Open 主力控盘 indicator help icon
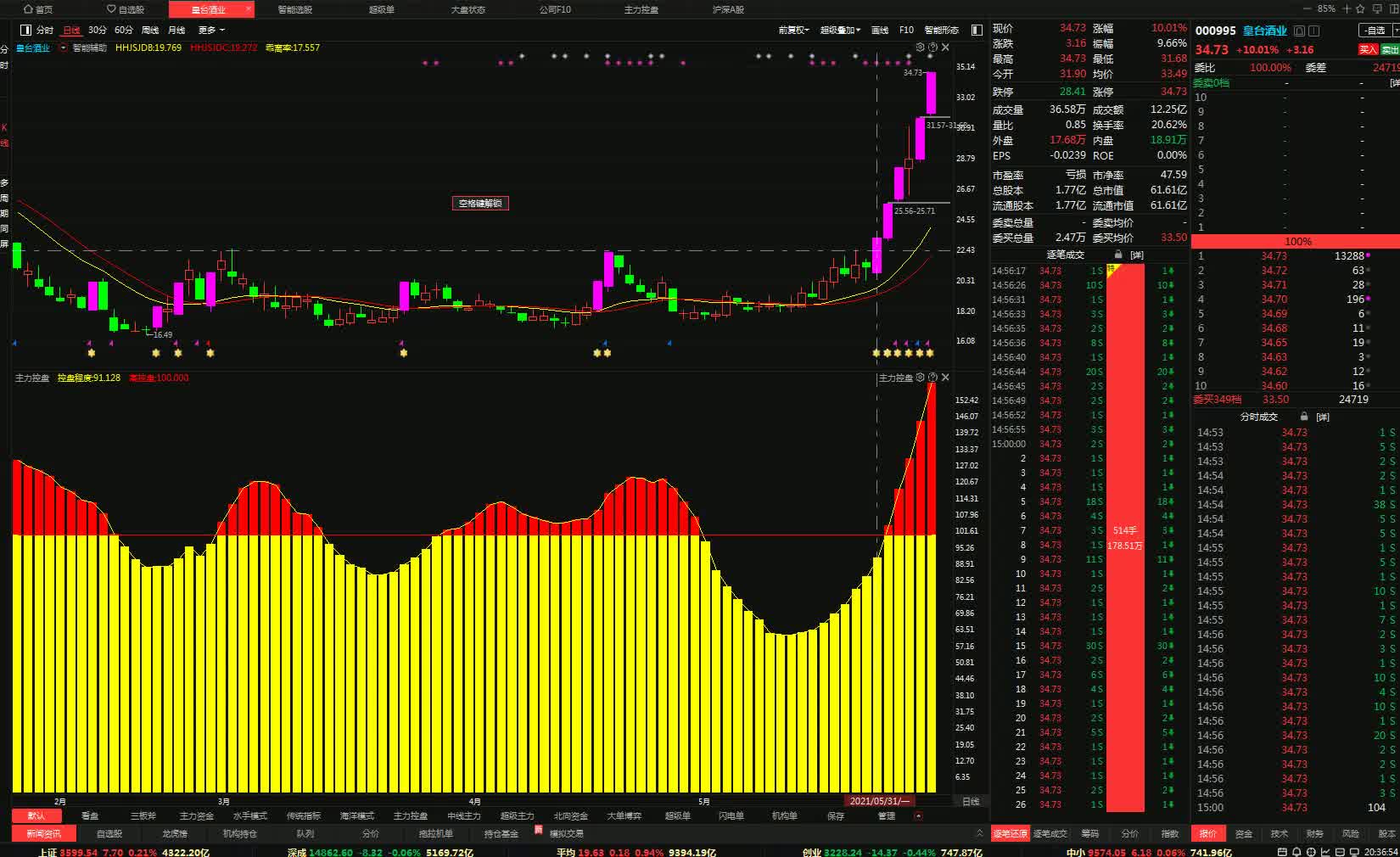This screenshot has width=1400, height=857. (x=933, y=378)
